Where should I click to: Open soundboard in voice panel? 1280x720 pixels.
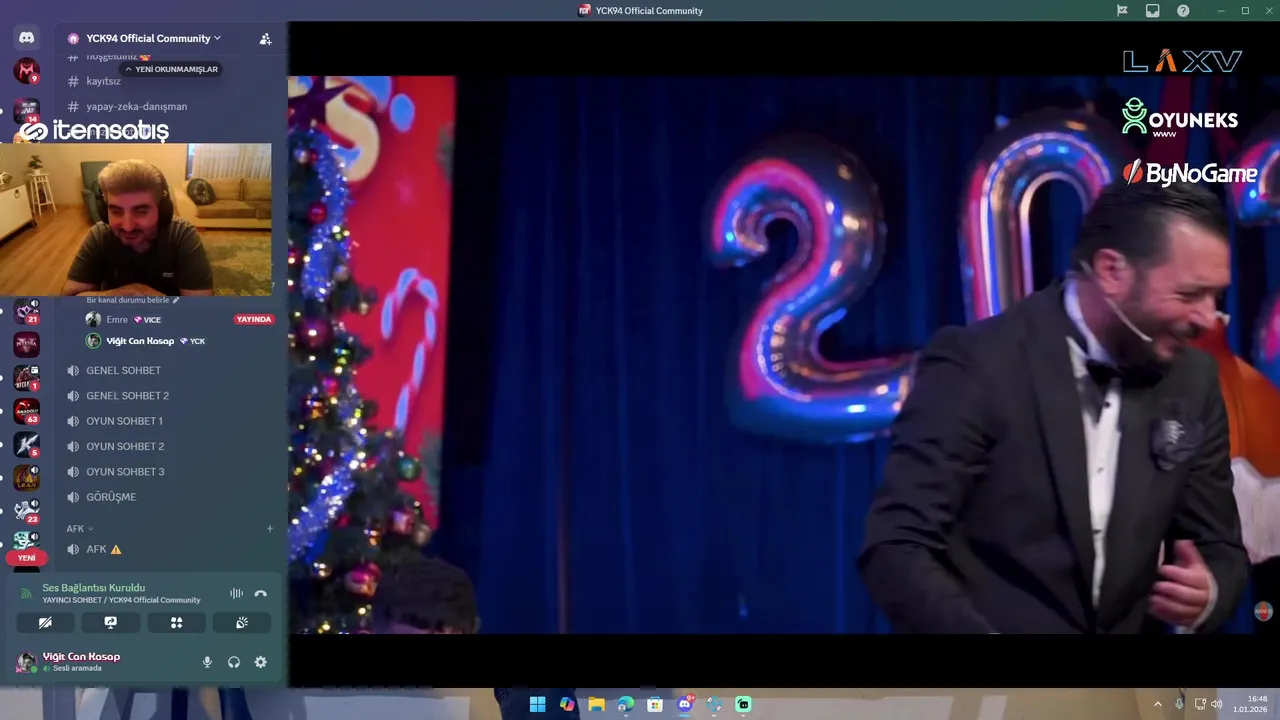(241, 622)
